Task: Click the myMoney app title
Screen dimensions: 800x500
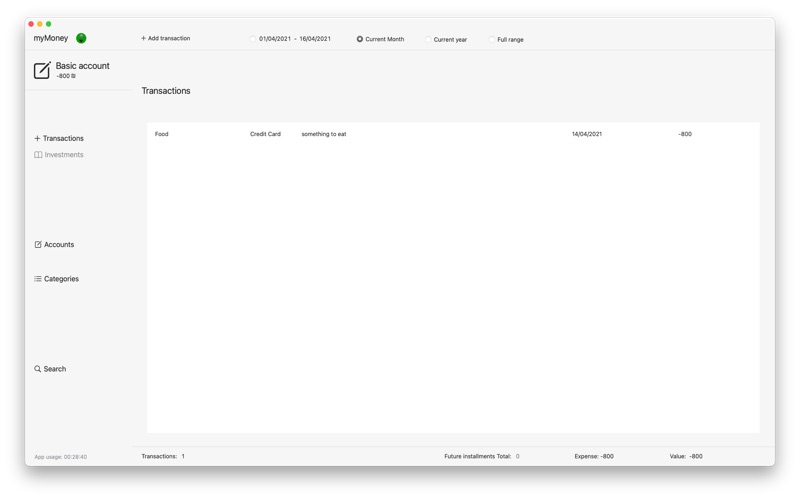Action: click(51, 38)
